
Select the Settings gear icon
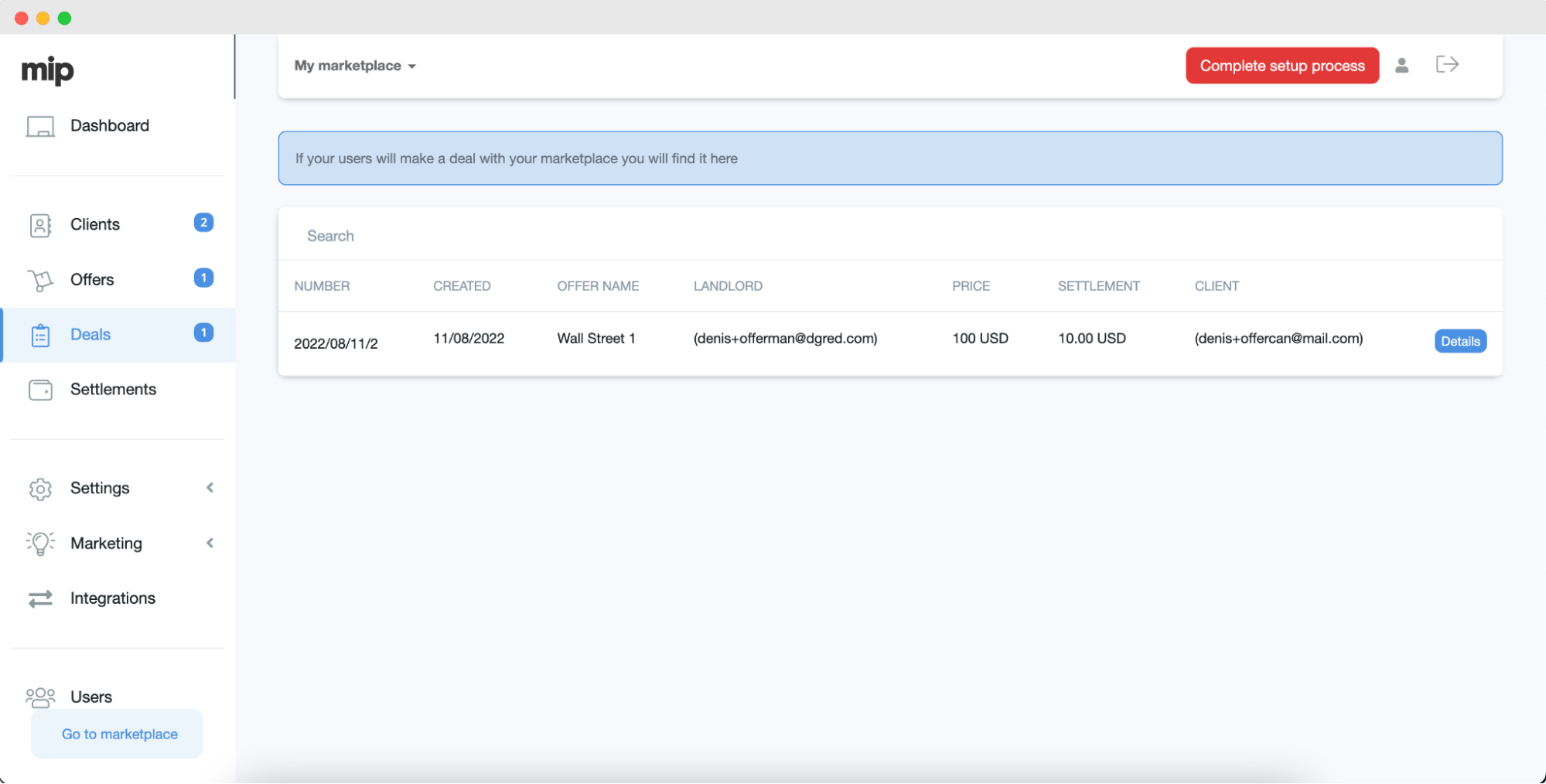(x=40, y=489)
